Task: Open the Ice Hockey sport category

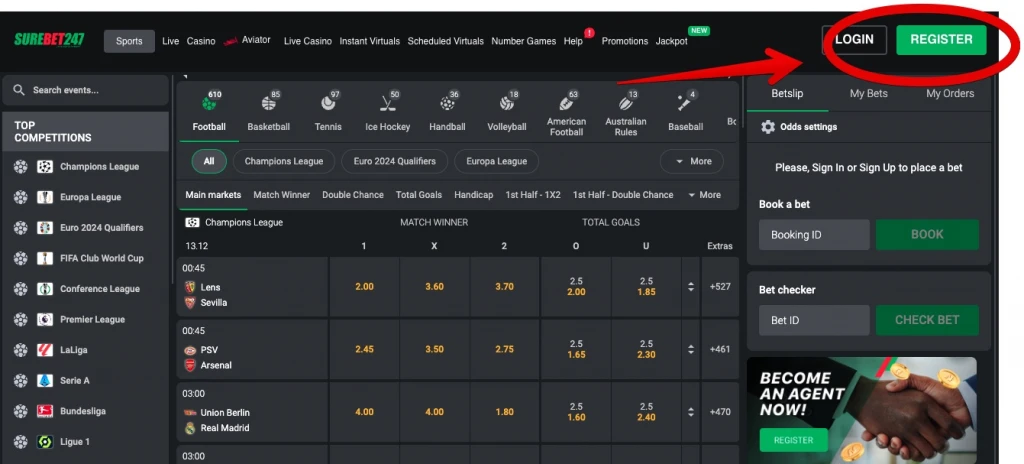Action: coord(387,104)
